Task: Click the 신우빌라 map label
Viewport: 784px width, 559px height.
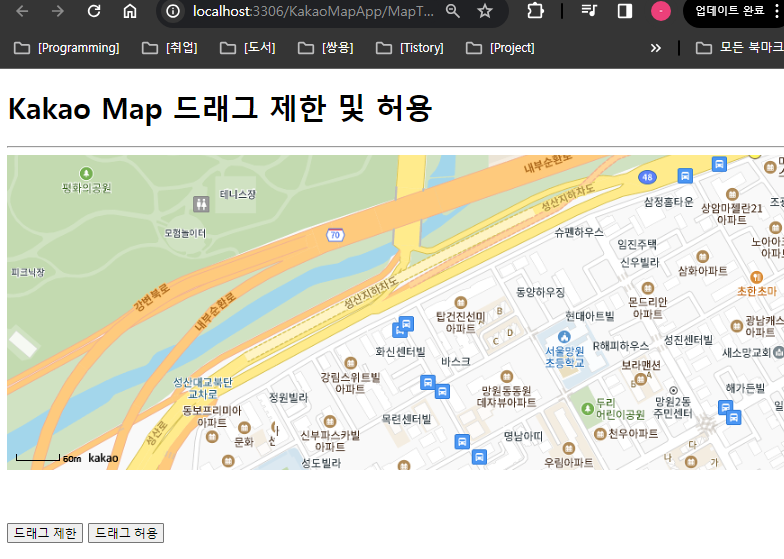Action: [x=640, y=262]
